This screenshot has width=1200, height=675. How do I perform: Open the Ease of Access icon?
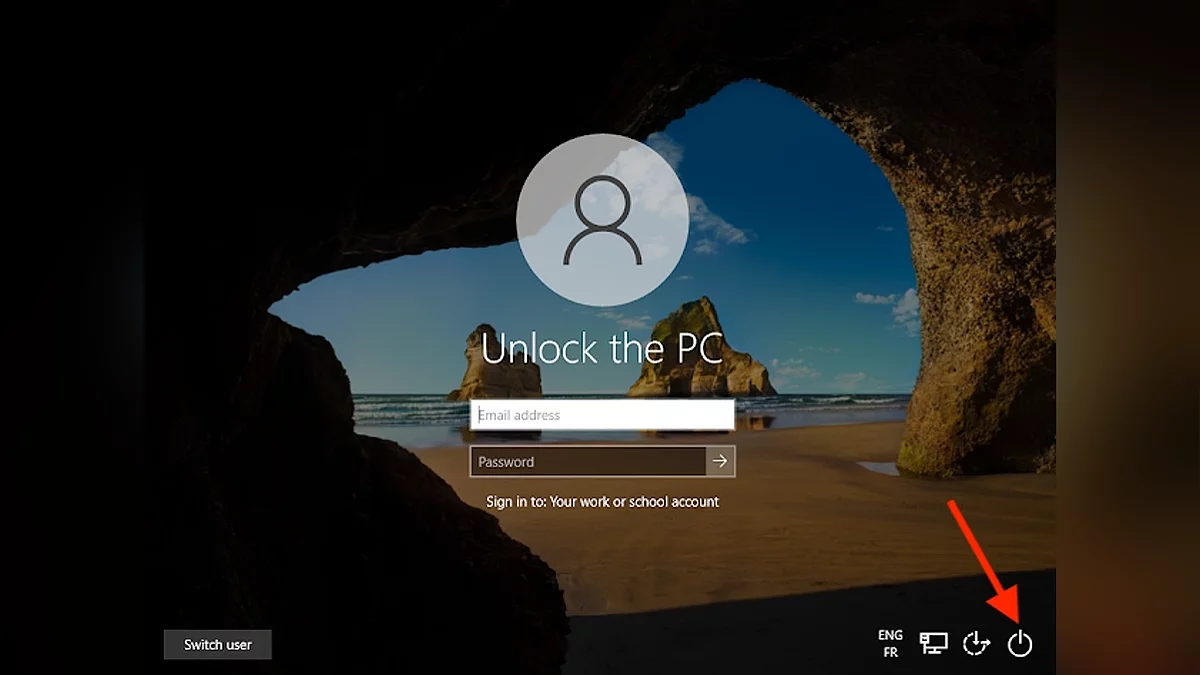[x=976, y=644]
